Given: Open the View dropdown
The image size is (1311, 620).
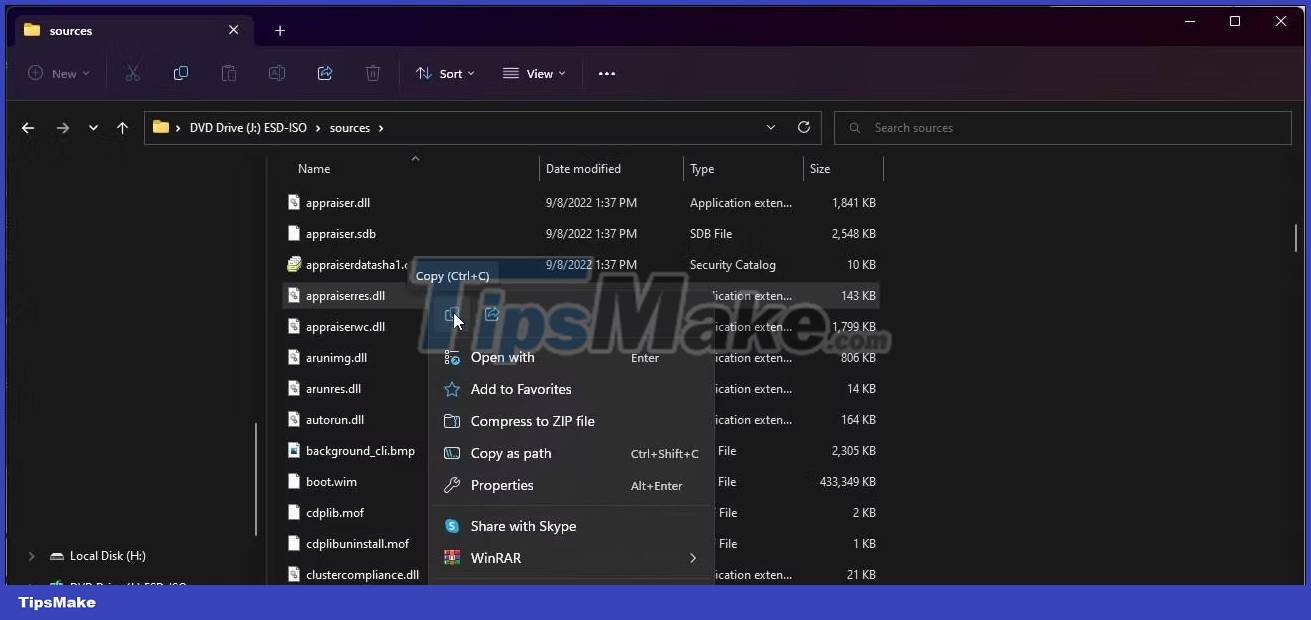Looking at the screenshot, I should click(535, 73).
